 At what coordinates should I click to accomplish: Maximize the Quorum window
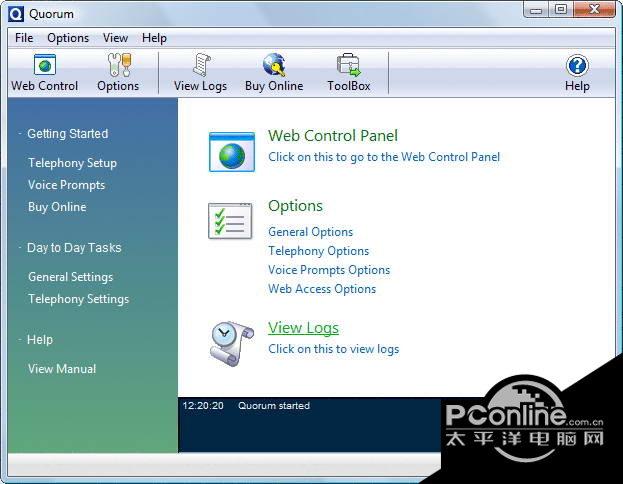click(x=561, y=10)
